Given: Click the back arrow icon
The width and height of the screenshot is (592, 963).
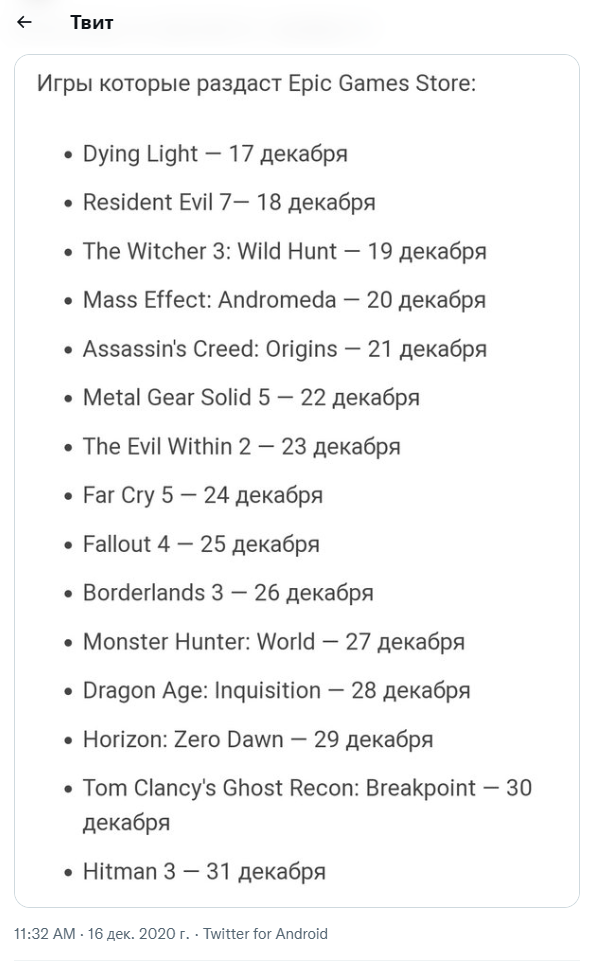Looking at the screenshot, I should [25, 23].
